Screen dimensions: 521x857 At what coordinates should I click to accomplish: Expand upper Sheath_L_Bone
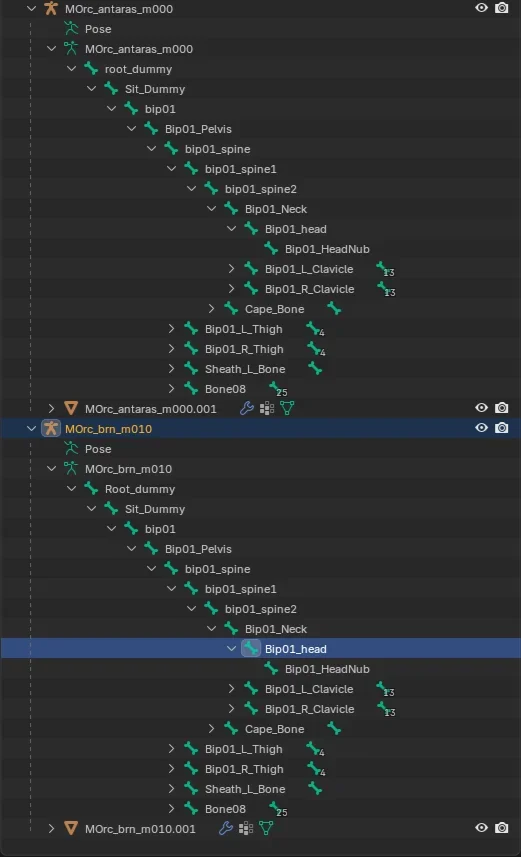tap(171, 369)
